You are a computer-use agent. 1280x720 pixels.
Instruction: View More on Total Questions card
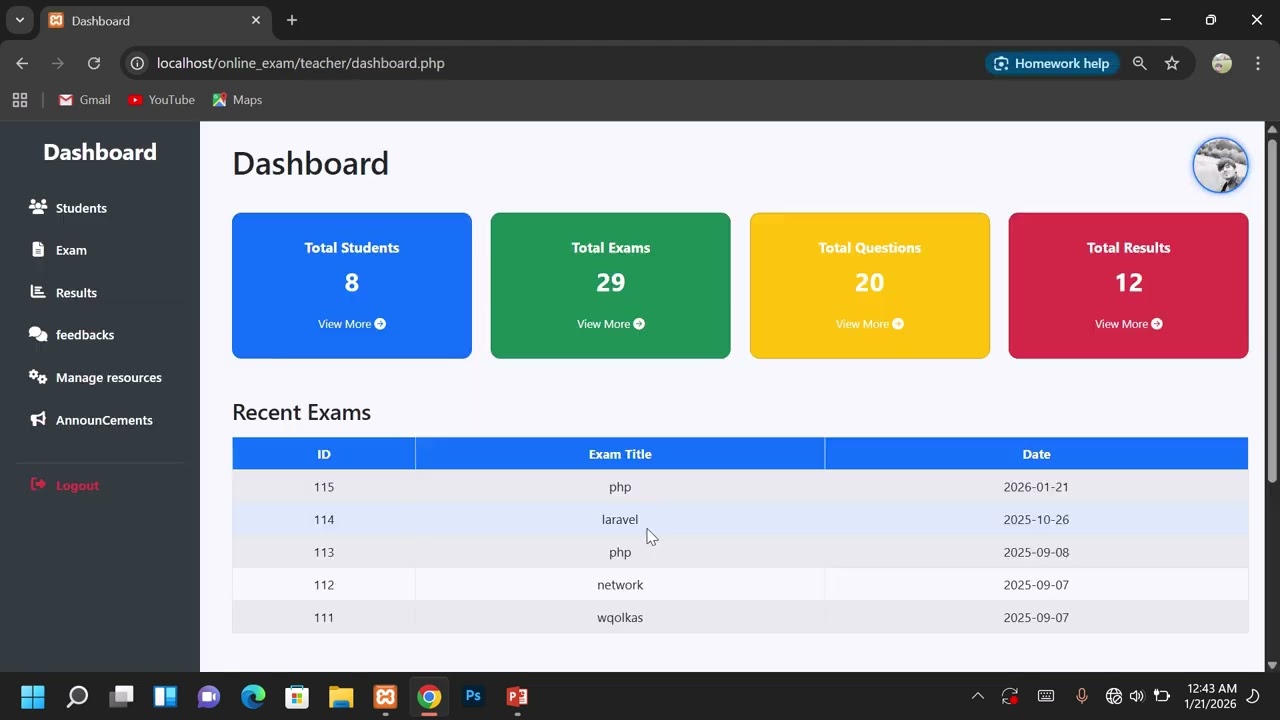[870, 324]
